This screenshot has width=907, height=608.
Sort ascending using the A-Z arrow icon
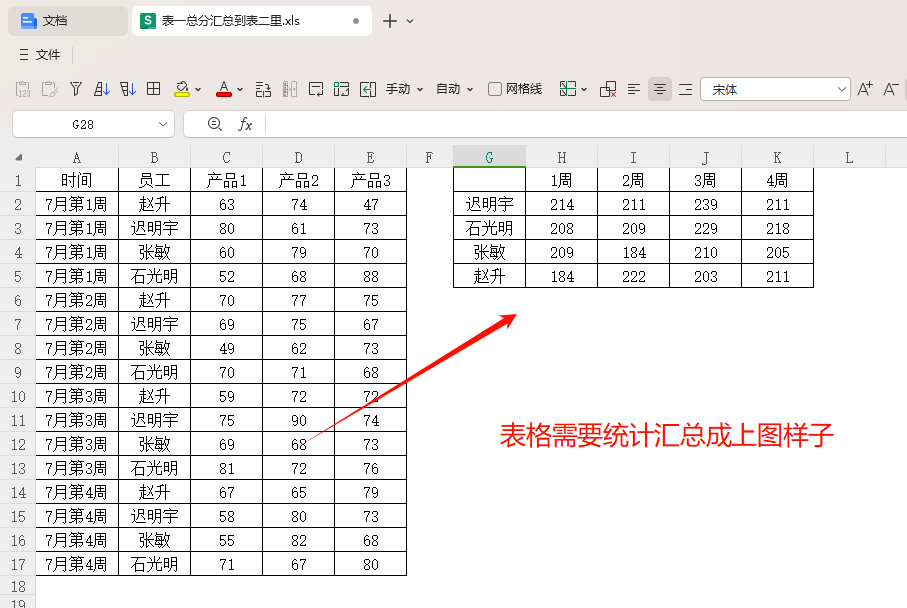(102, 89)
